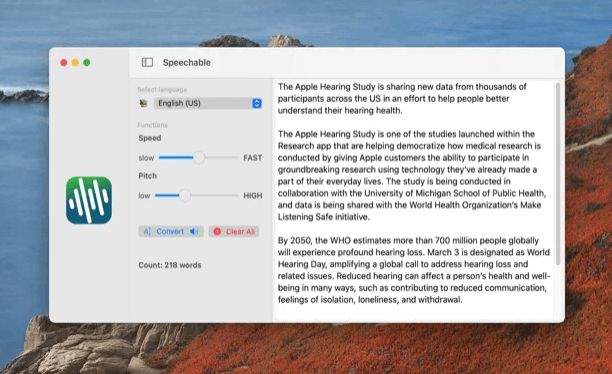Convert the text to speech
This screenshot has width=612, height=374.
[x=171, y=232]
